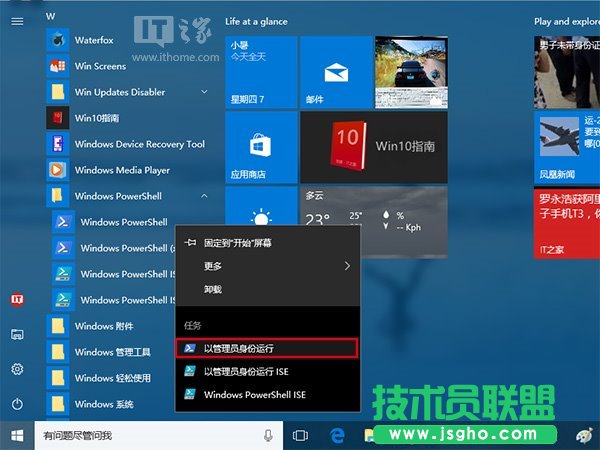600x450 pixels.
Task: Launch first Windows PowerShell shortcut icon
Action: coord(63,222)
